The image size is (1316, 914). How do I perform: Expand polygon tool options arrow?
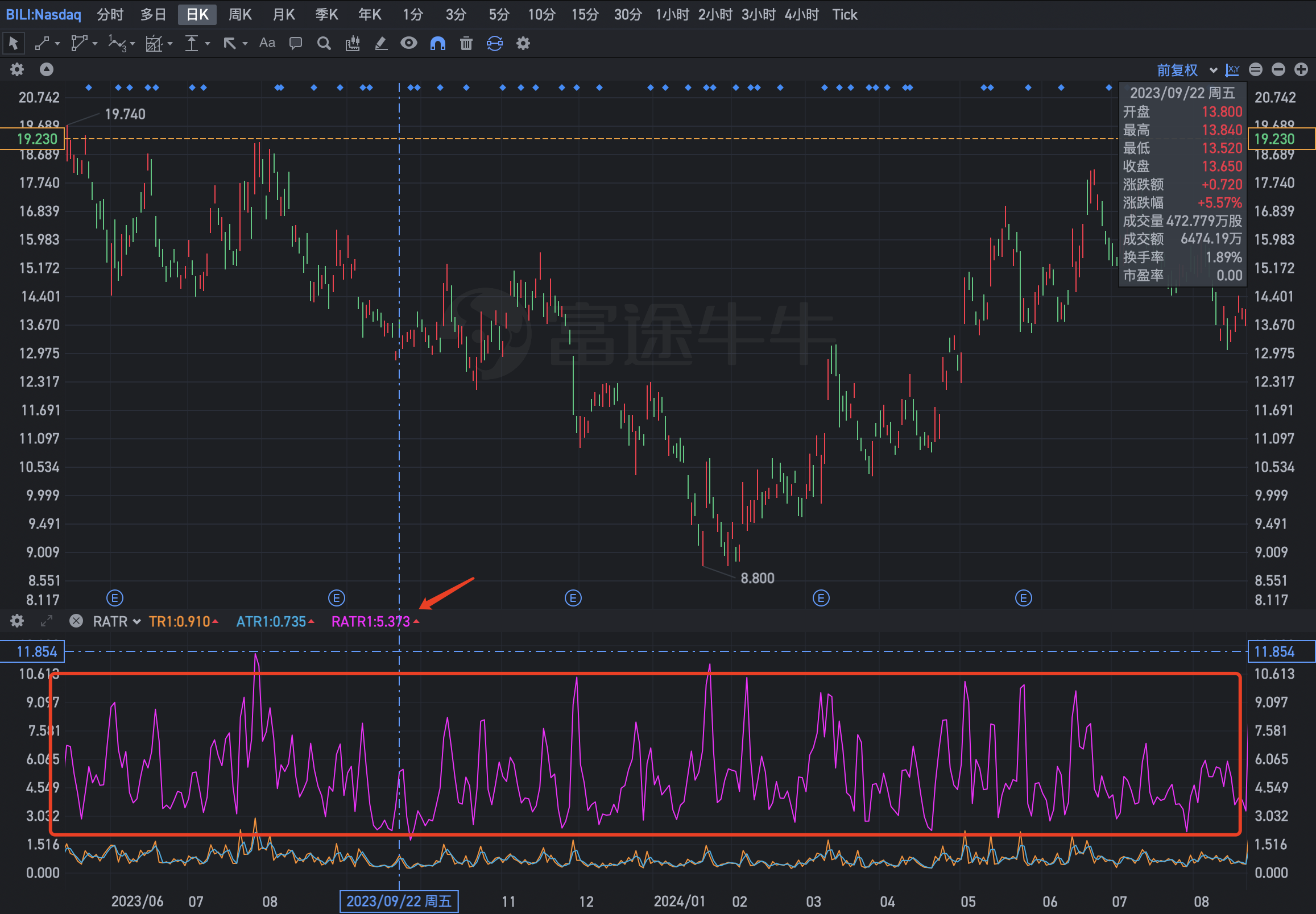tap(94, 44)
